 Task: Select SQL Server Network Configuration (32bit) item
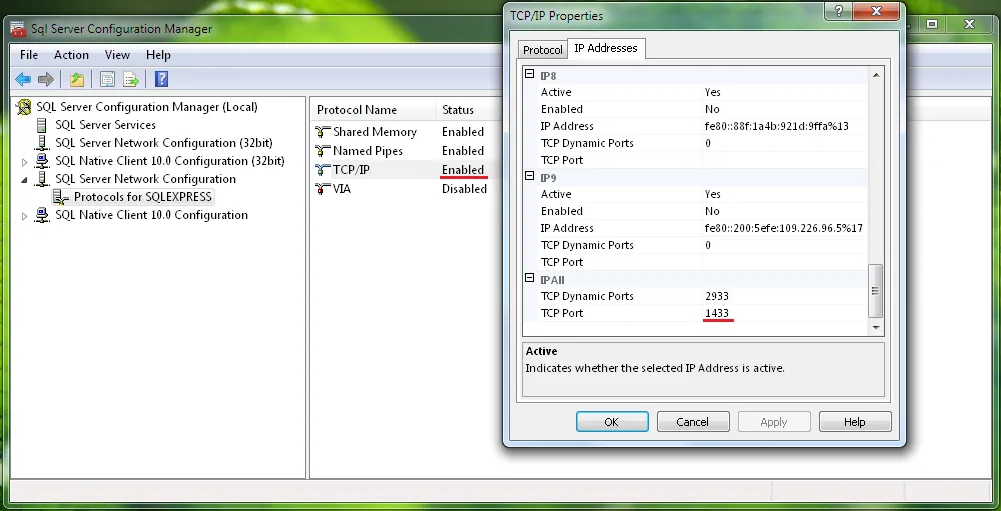coord(163,143)
